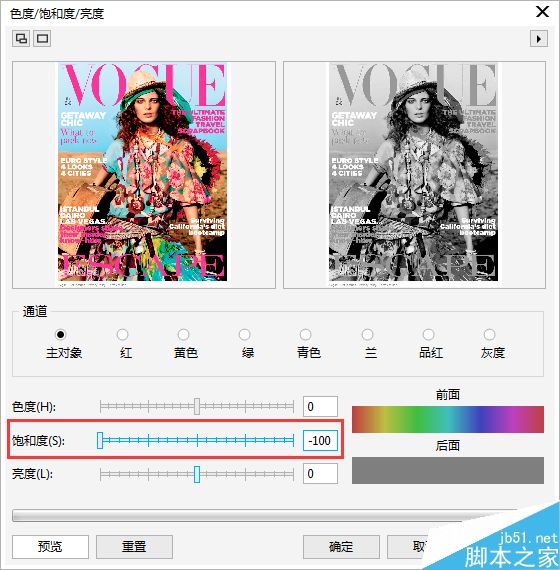The image size is (560, 570).
Task: Click the 亮度(L) slider handle
Action: point(197,474)
